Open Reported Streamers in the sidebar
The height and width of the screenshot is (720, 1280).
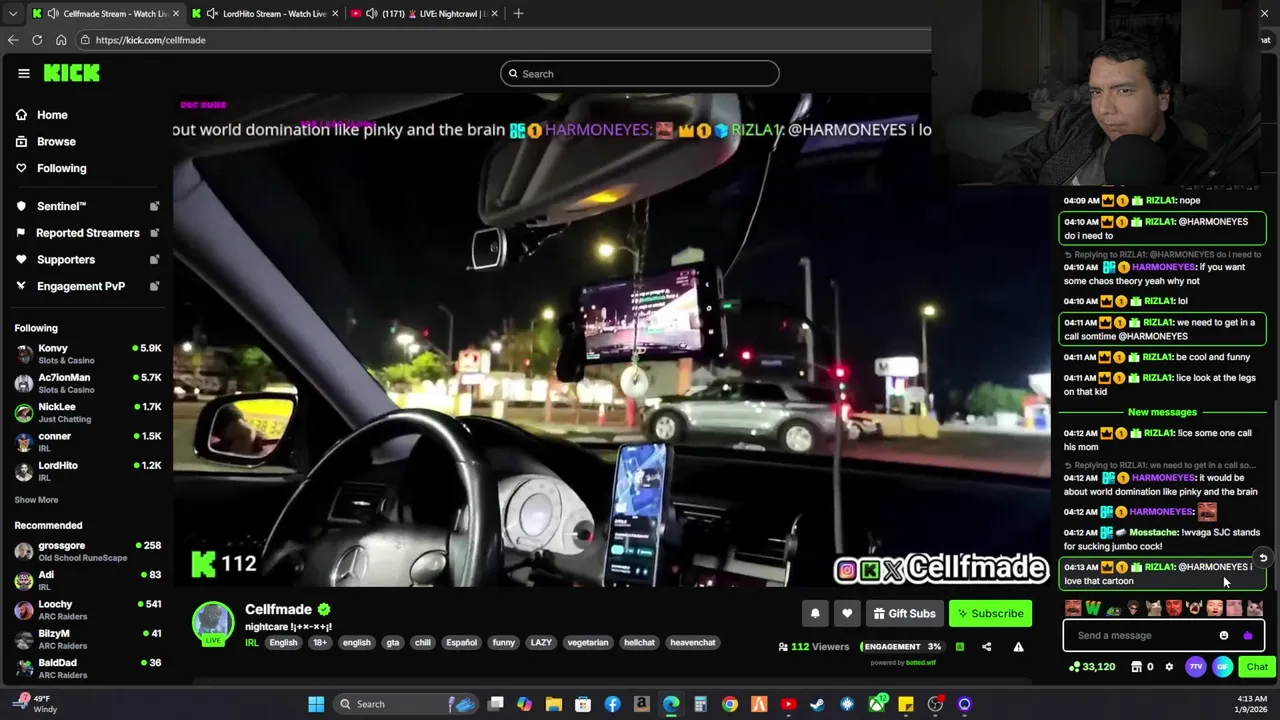tap(88, 233)
